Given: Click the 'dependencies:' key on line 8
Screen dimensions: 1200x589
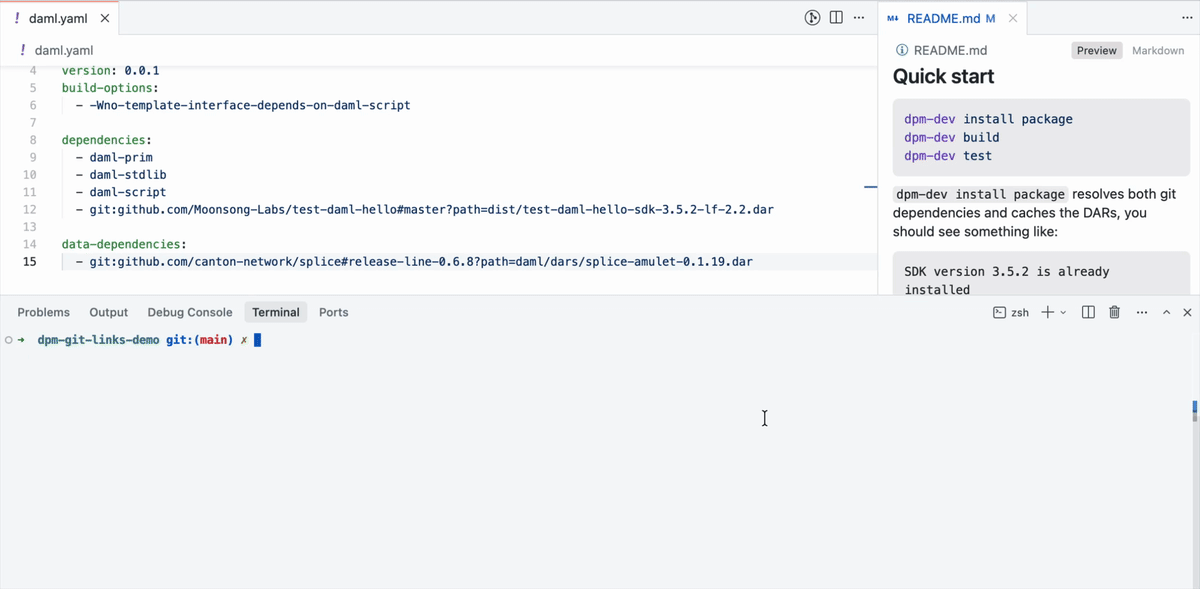Looking at the screenshot, I should click(107, 140).
